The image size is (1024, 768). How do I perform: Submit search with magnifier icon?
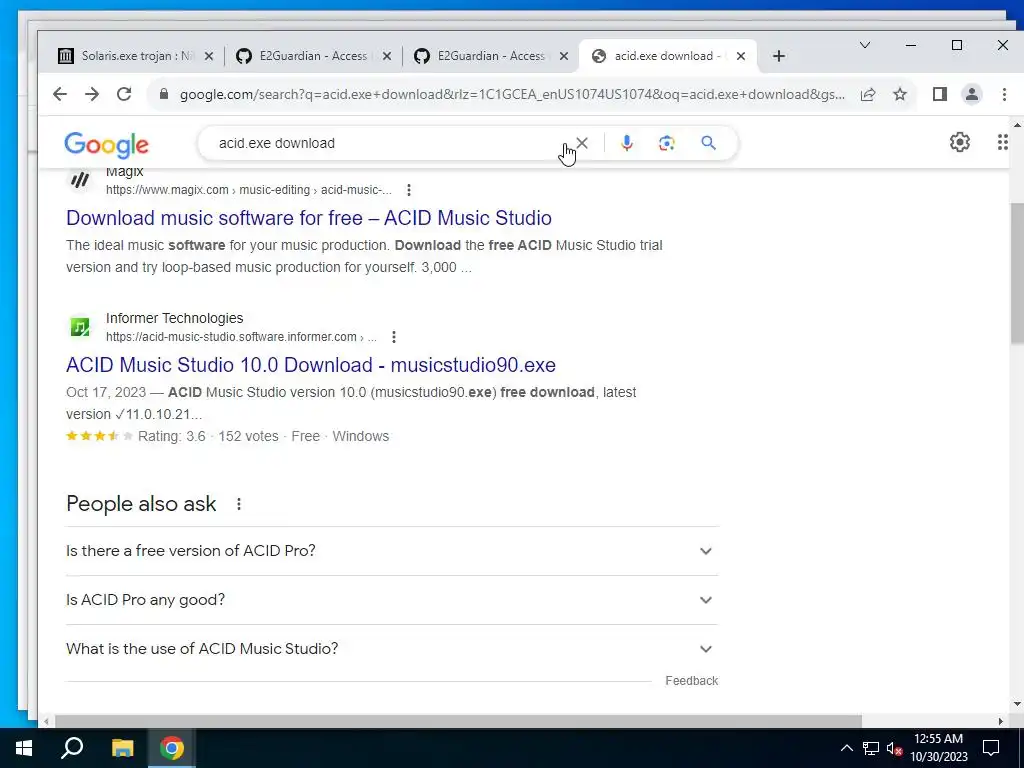click(709, 143)
